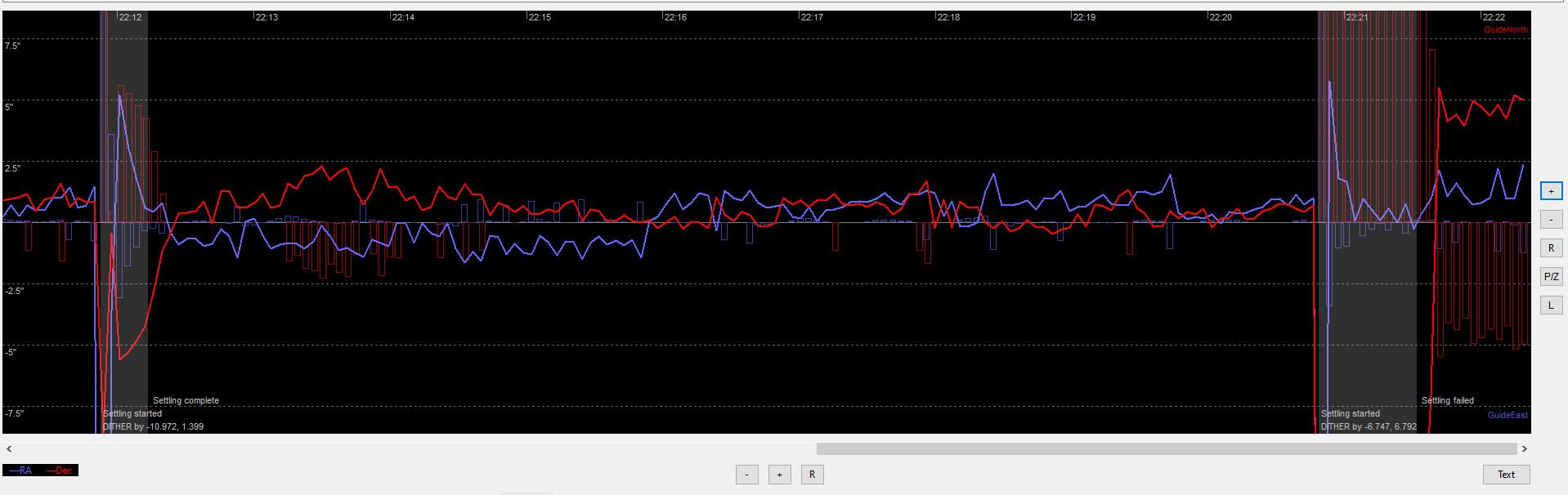This screenshot has width=1568, height=495.
Task: Click 'DITHER by -10.972, 1.399' text
Action: tap(154, 427)
